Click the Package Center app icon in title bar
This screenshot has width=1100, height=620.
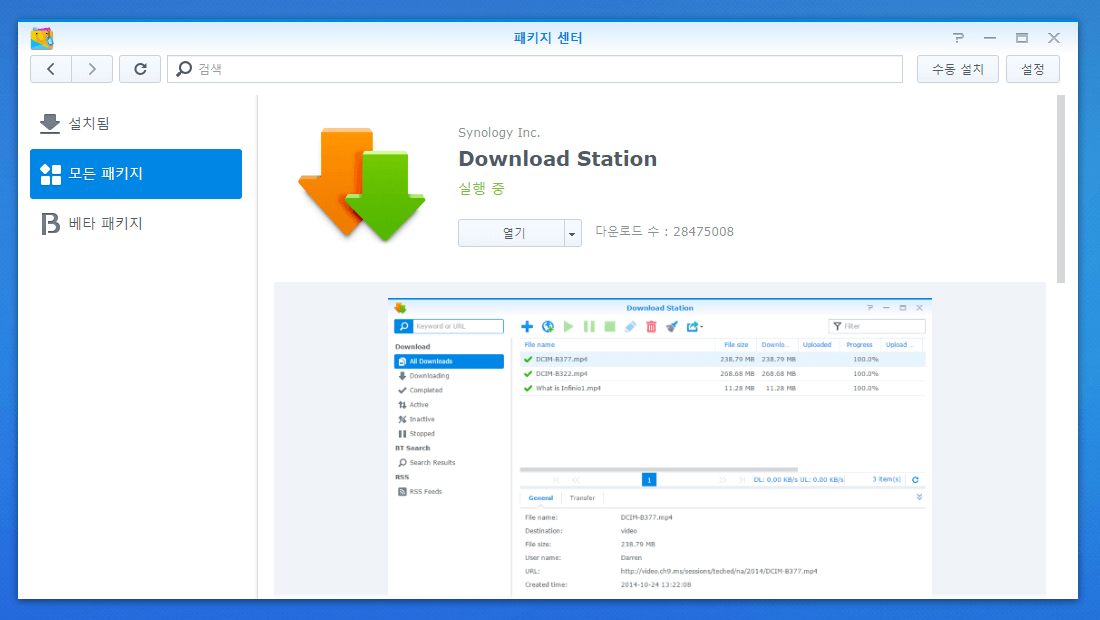point(42,38)
